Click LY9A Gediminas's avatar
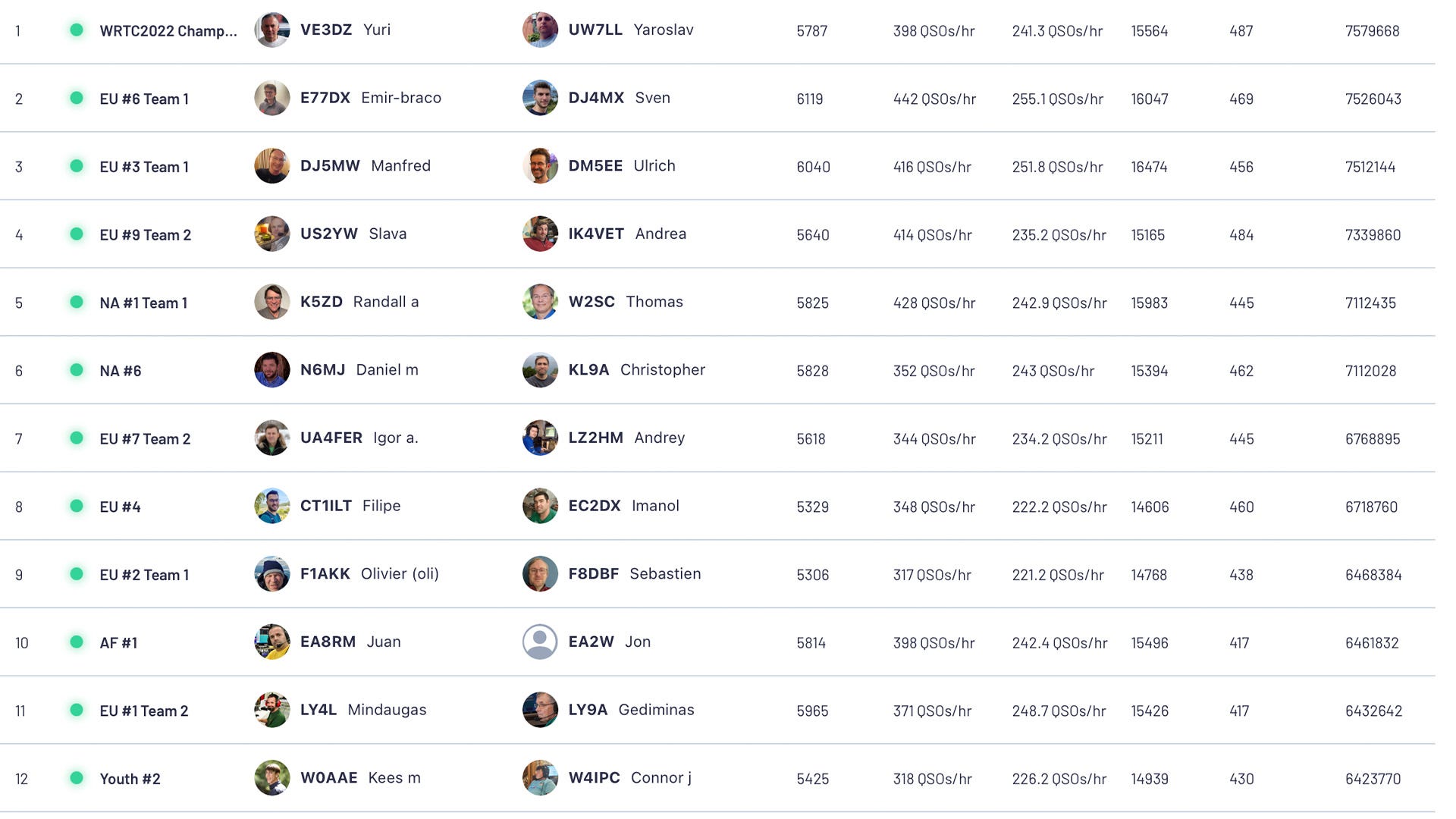This screenshot has width=1456, height=819. tap(540, 710)
